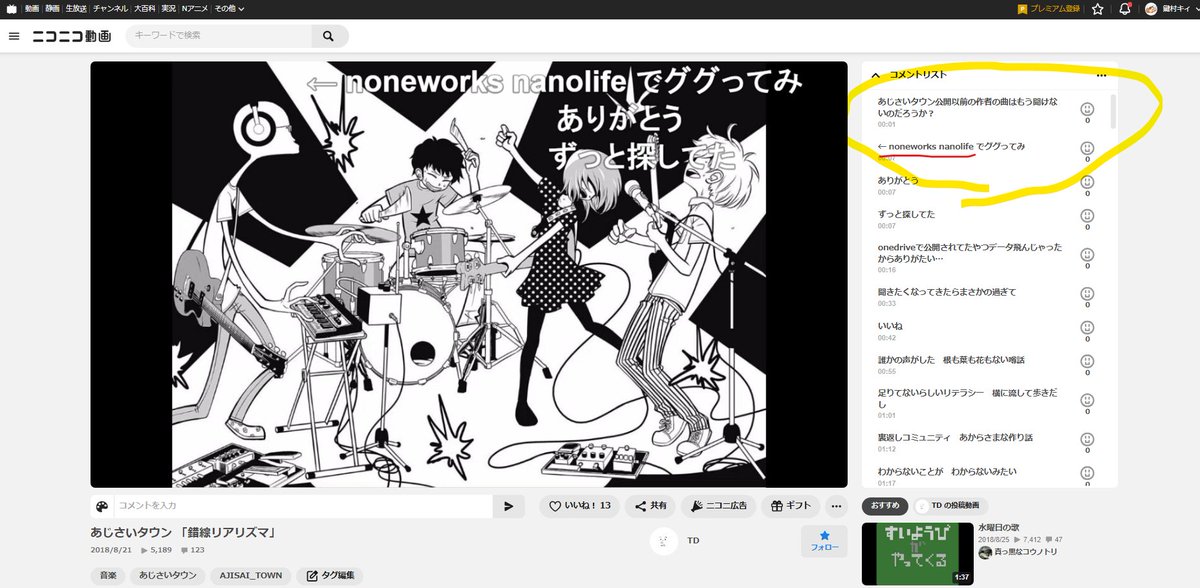Viewport: 1200px width, 588px height.
Task: Open more actions ellipsis below video
Action: (837, 506)
